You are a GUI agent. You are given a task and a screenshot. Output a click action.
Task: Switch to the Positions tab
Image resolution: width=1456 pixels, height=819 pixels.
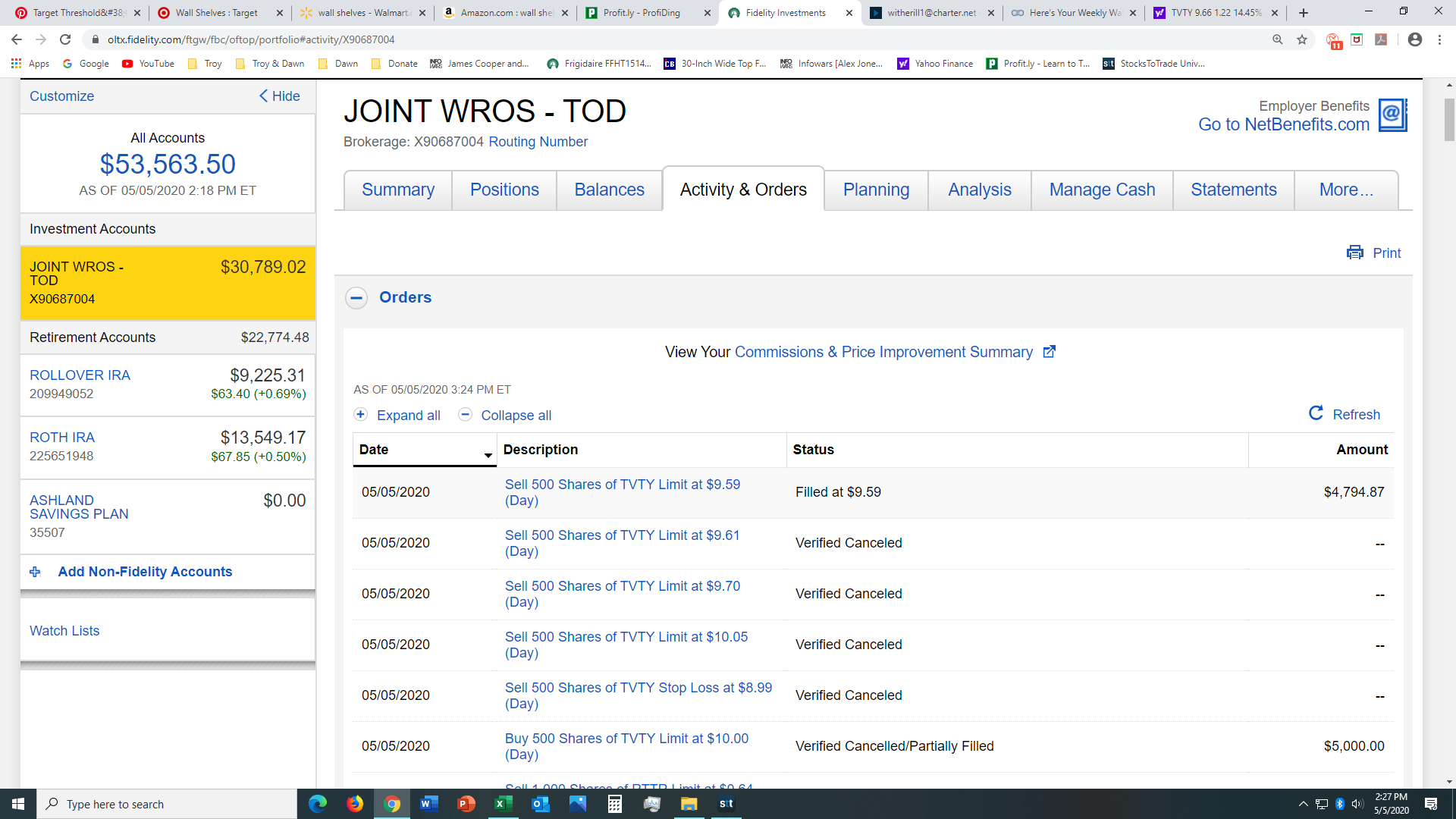tap(504, 190)
